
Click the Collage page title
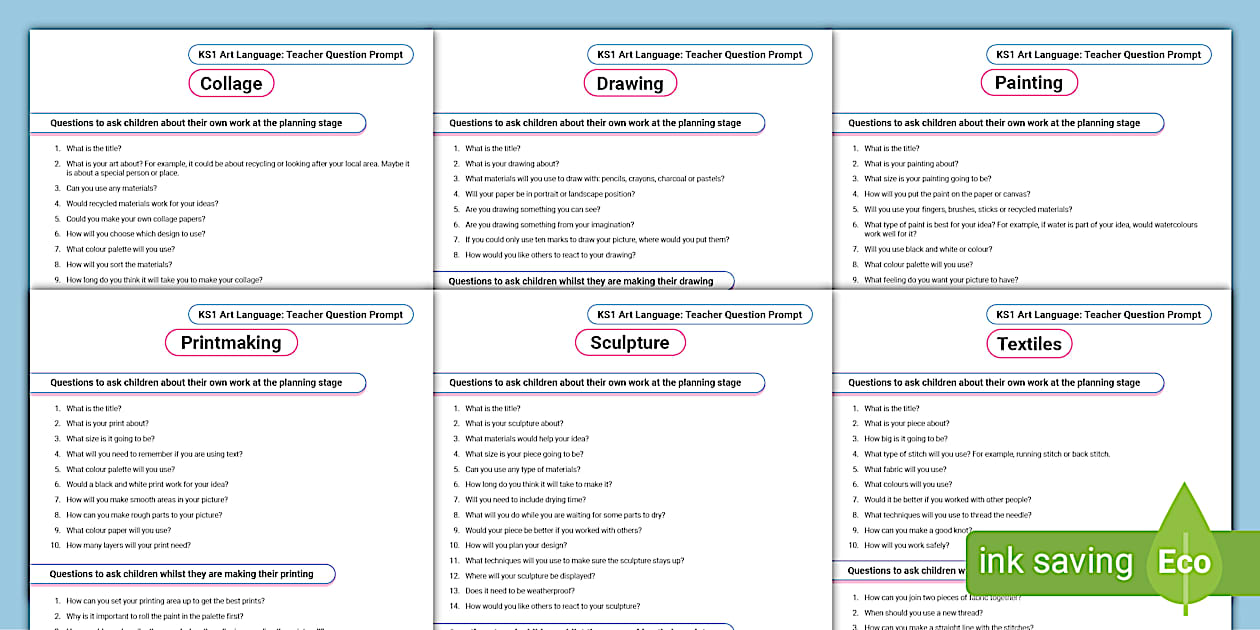click(x=231, y=83)
